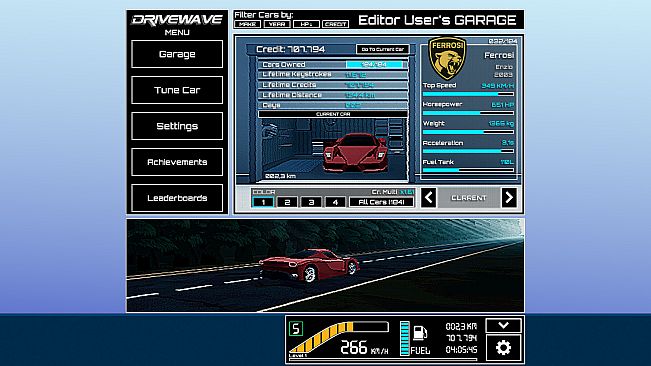Click the garage car preview image
This screenshot has width=651, height=366.
[x=333, y=150]
